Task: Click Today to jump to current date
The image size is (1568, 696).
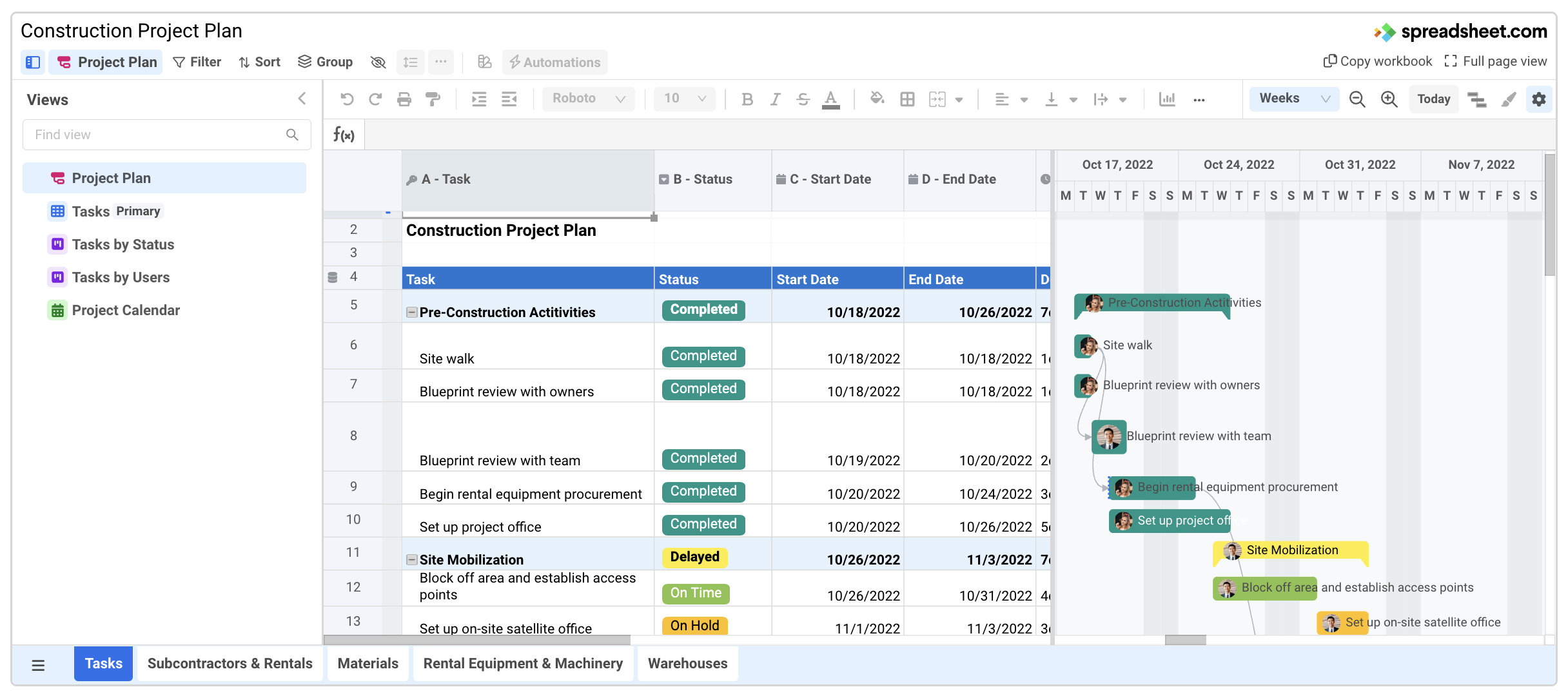Action: pos(1433,99)
